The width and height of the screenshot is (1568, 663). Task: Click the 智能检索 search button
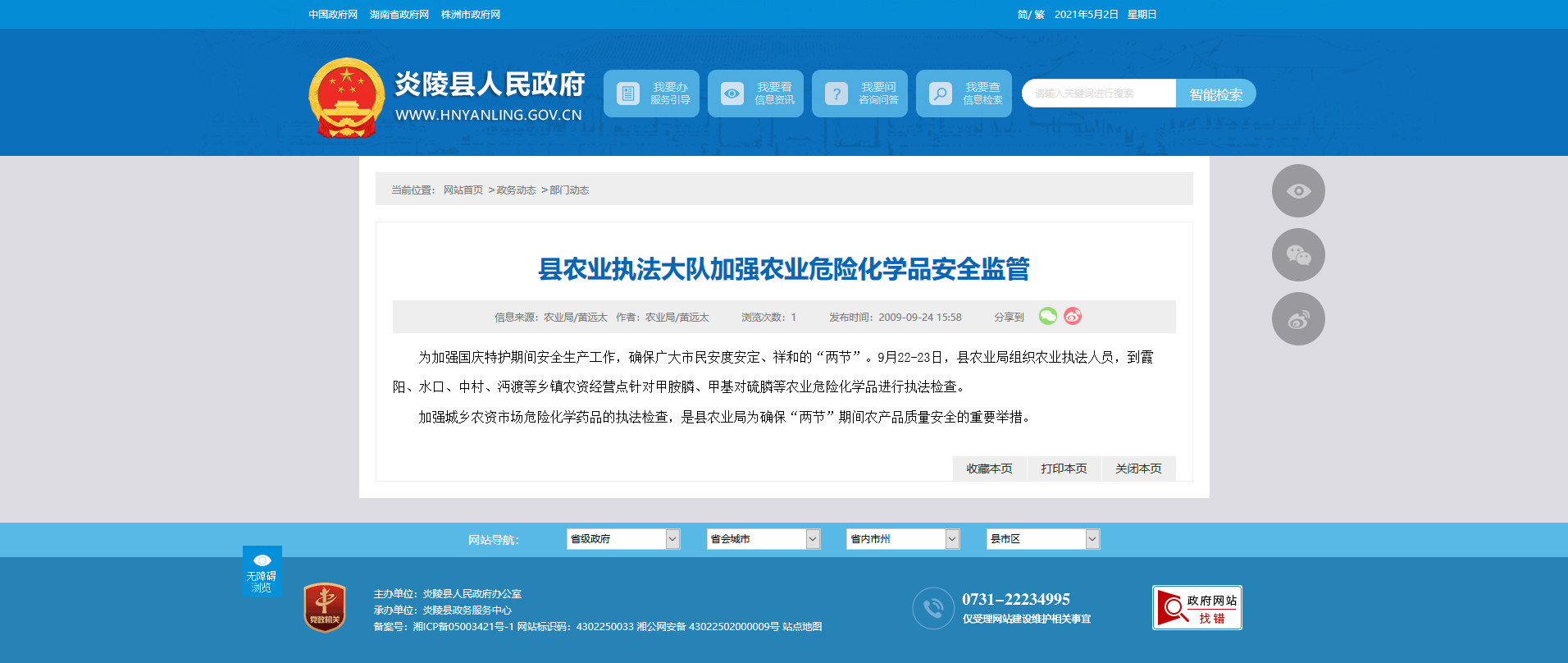[x=1215, y=94]
